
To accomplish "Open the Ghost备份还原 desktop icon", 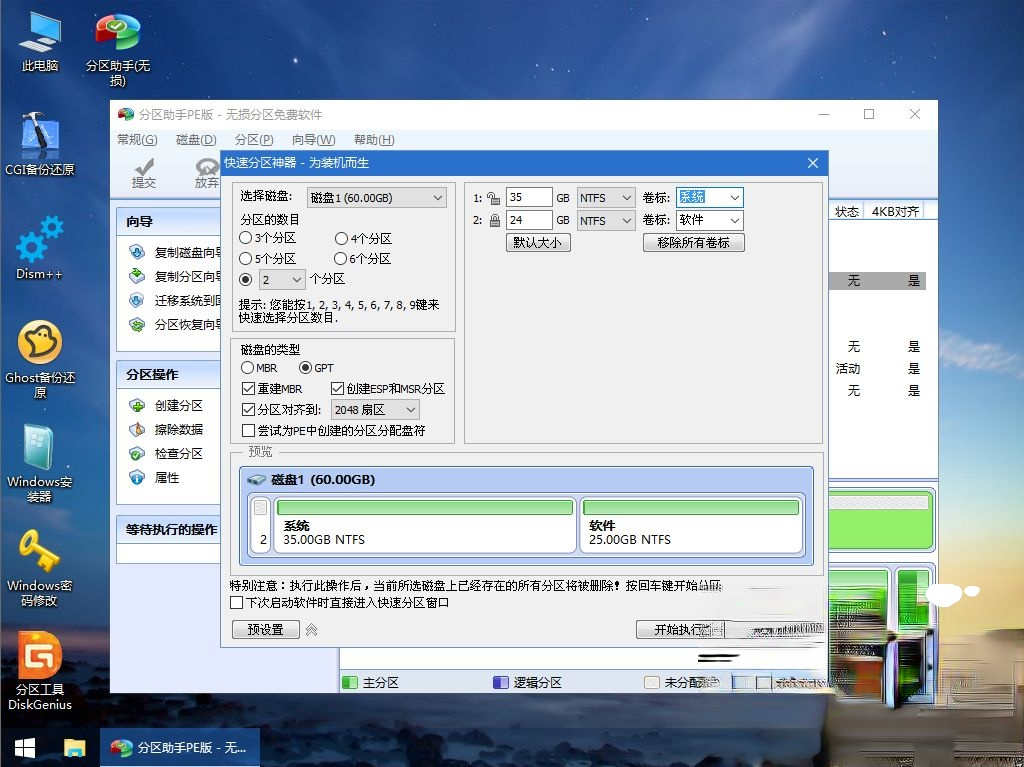I will coord(40,359).
